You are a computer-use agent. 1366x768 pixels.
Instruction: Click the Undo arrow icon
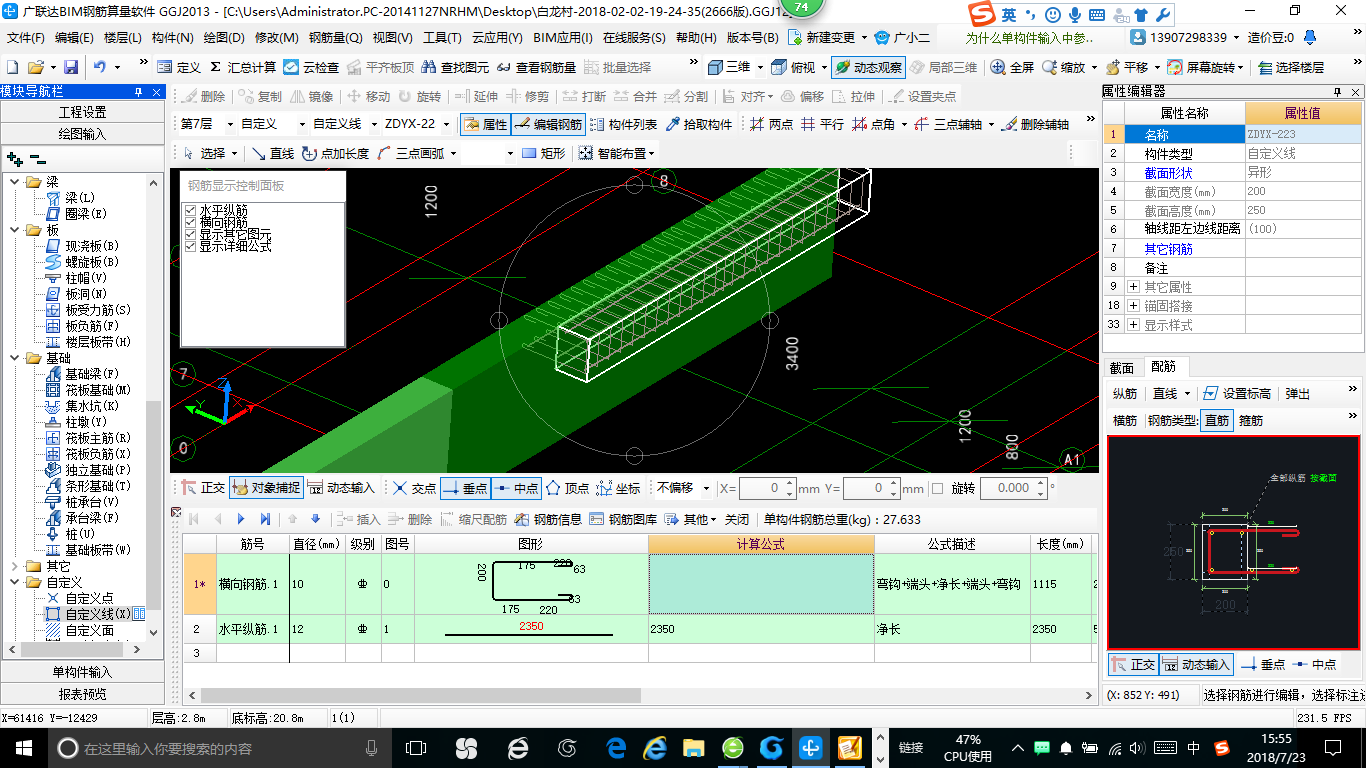pos(100,67)
